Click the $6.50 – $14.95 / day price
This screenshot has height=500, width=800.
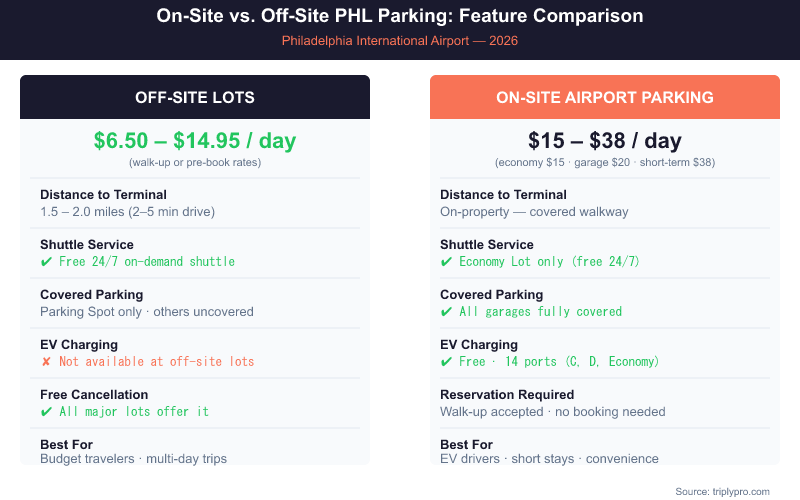(x=195, y=141)
